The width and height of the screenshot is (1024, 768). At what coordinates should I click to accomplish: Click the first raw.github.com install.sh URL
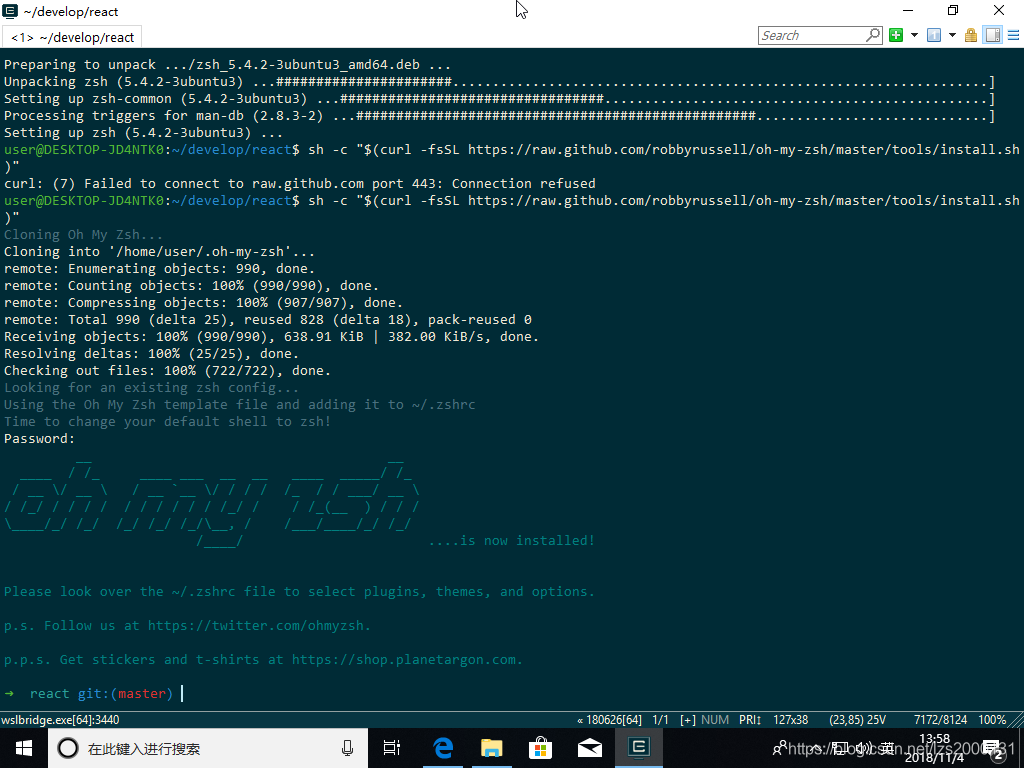click(x=743, y=150)
